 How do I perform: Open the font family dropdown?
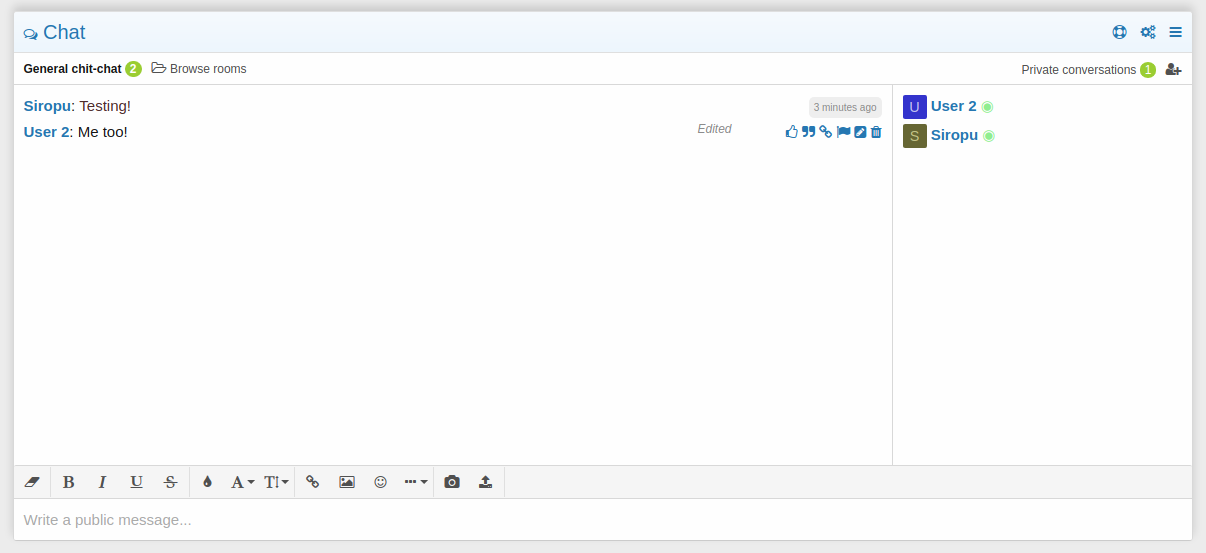pos(243,482)
